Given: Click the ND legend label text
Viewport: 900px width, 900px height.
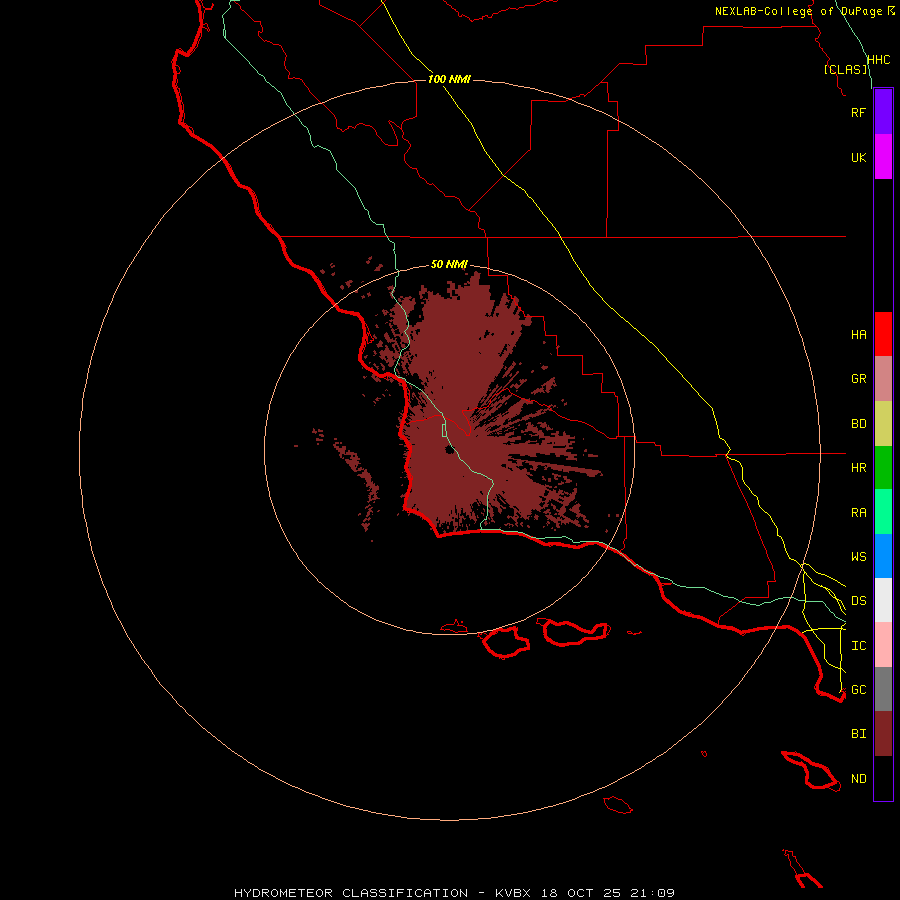Looking at the screenshot, I should click(858, 779).
